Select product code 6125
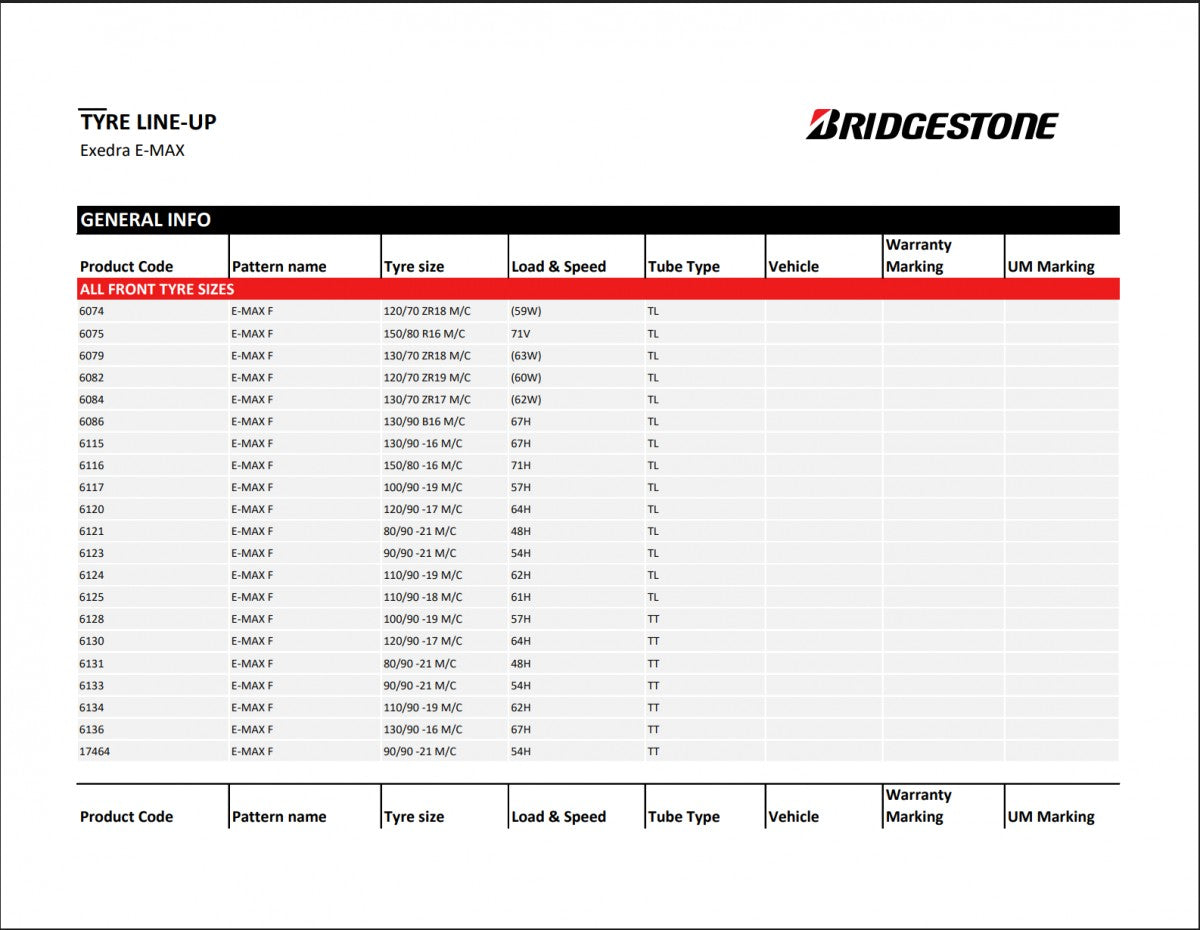The image size is (1200, 930). (x=91, y=597)
